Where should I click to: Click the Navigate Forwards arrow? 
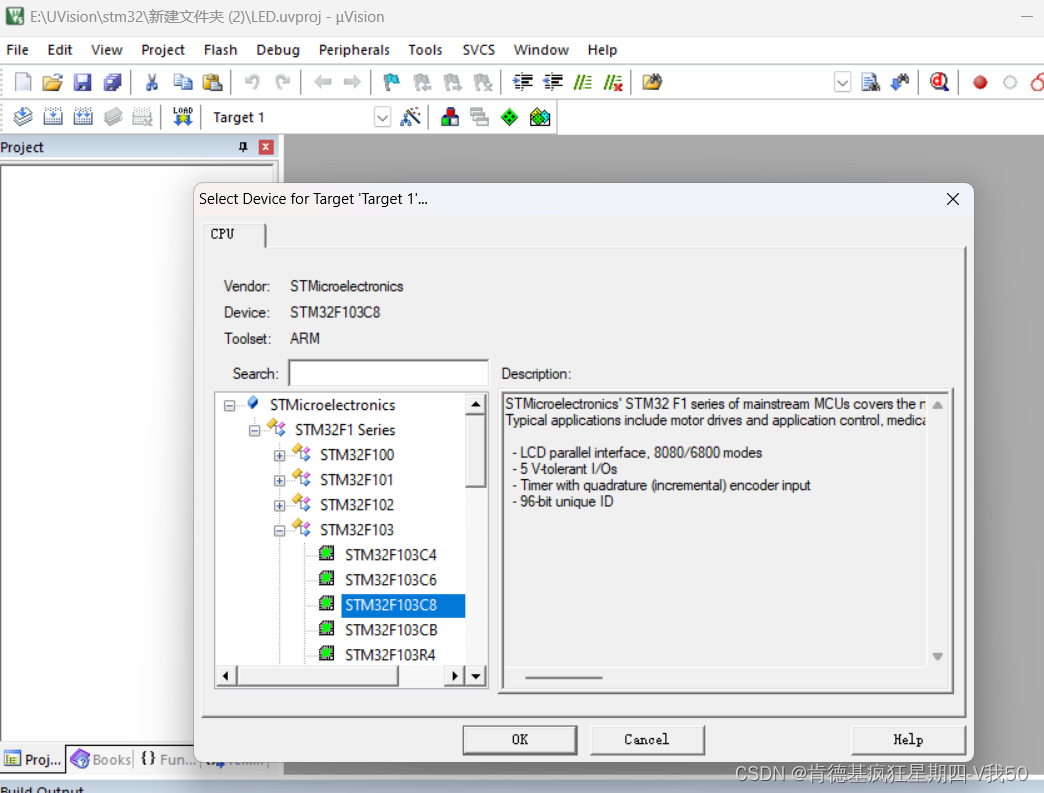click(352, 82)
